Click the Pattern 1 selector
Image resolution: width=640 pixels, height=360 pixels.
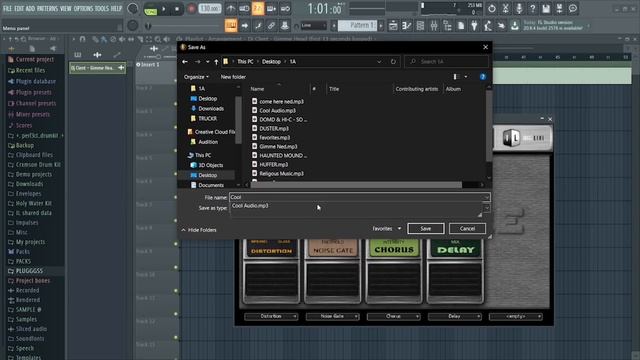click(358, 25)
